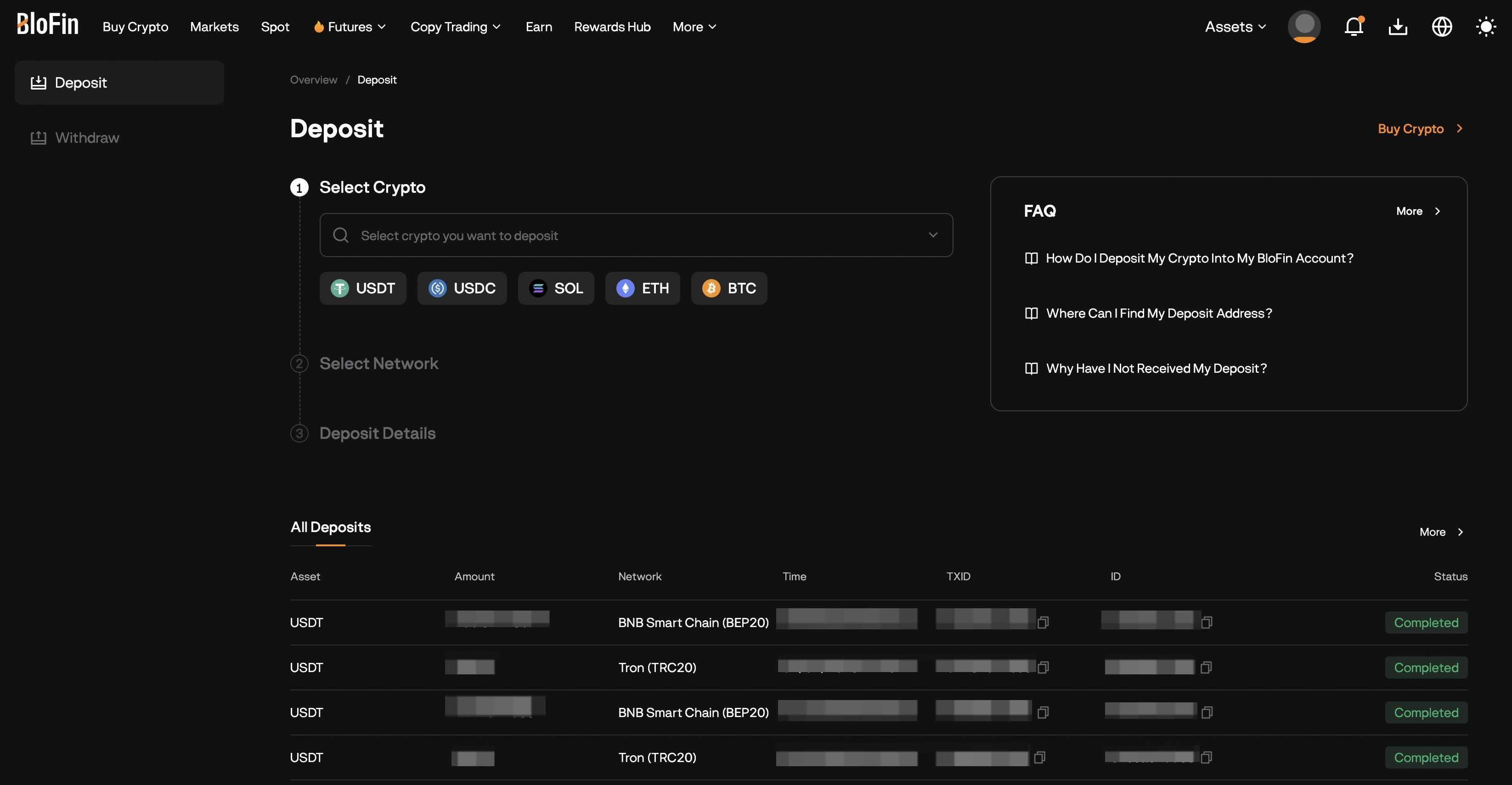Expand the Assets dropdown

pos(1235,27)
